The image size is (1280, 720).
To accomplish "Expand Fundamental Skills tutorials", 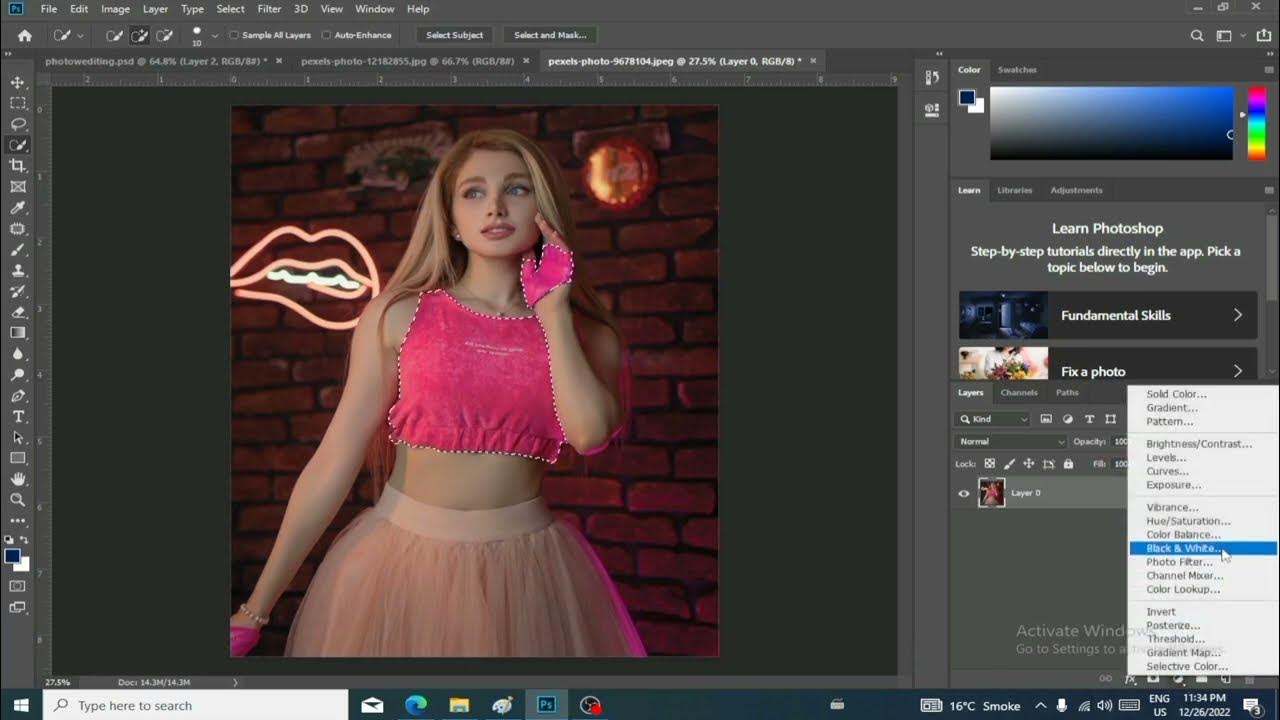I will (x=1108, y=315).
